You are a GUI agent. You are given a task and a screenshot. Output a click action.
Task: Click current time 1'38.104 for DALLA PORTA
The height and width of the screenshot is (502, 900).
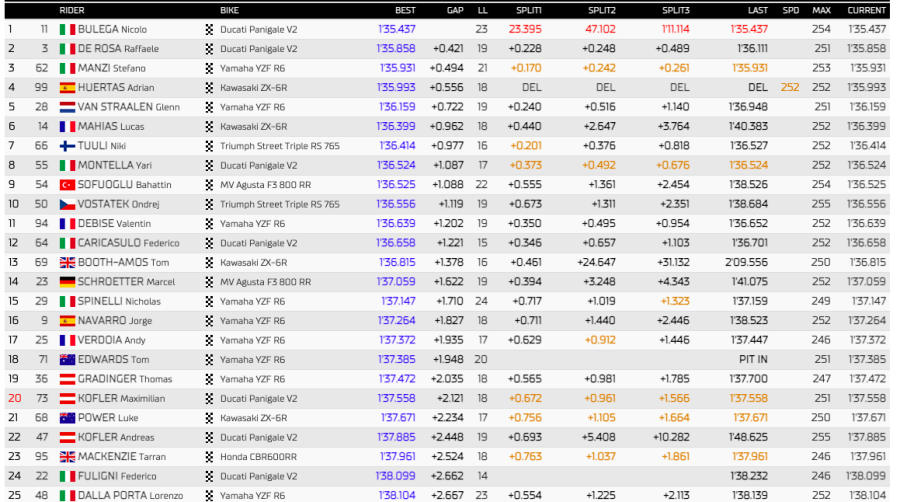point(867,496)
